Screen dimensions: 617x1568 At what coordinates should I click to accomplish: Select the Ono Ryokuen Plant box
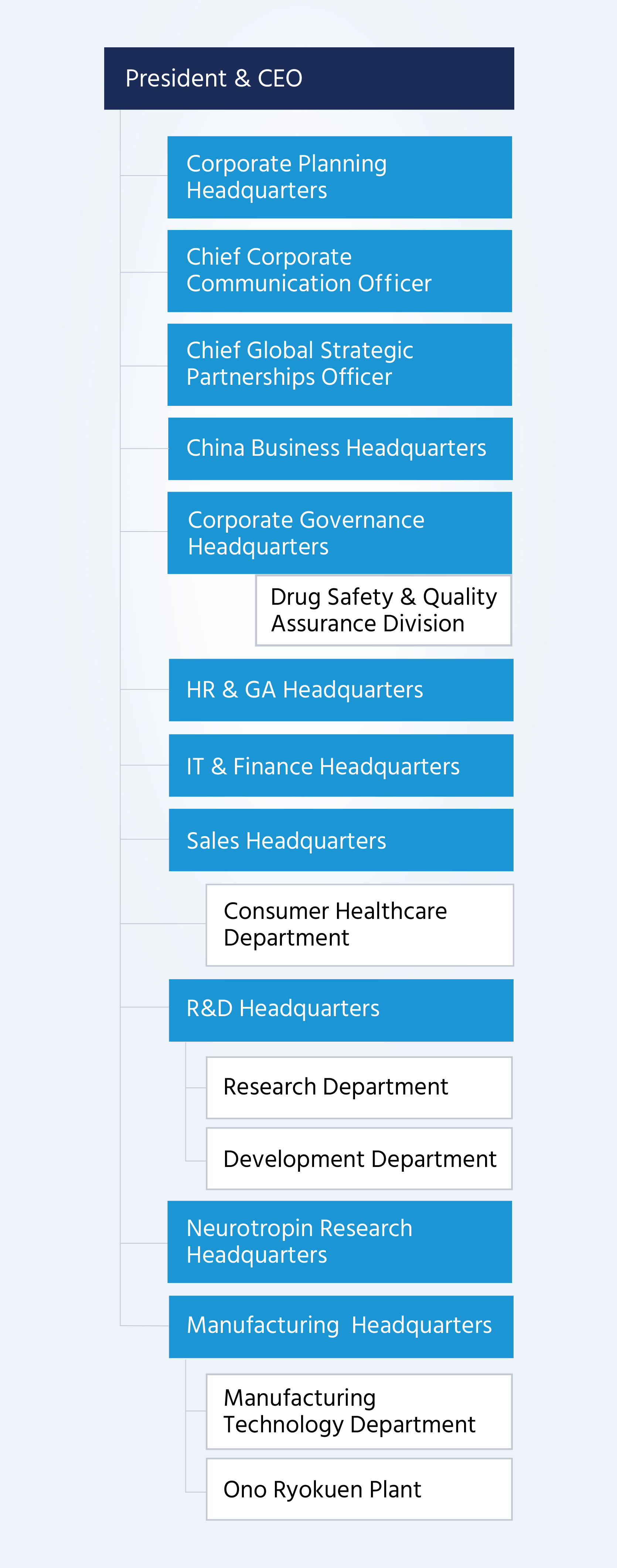click(359, 1489)
